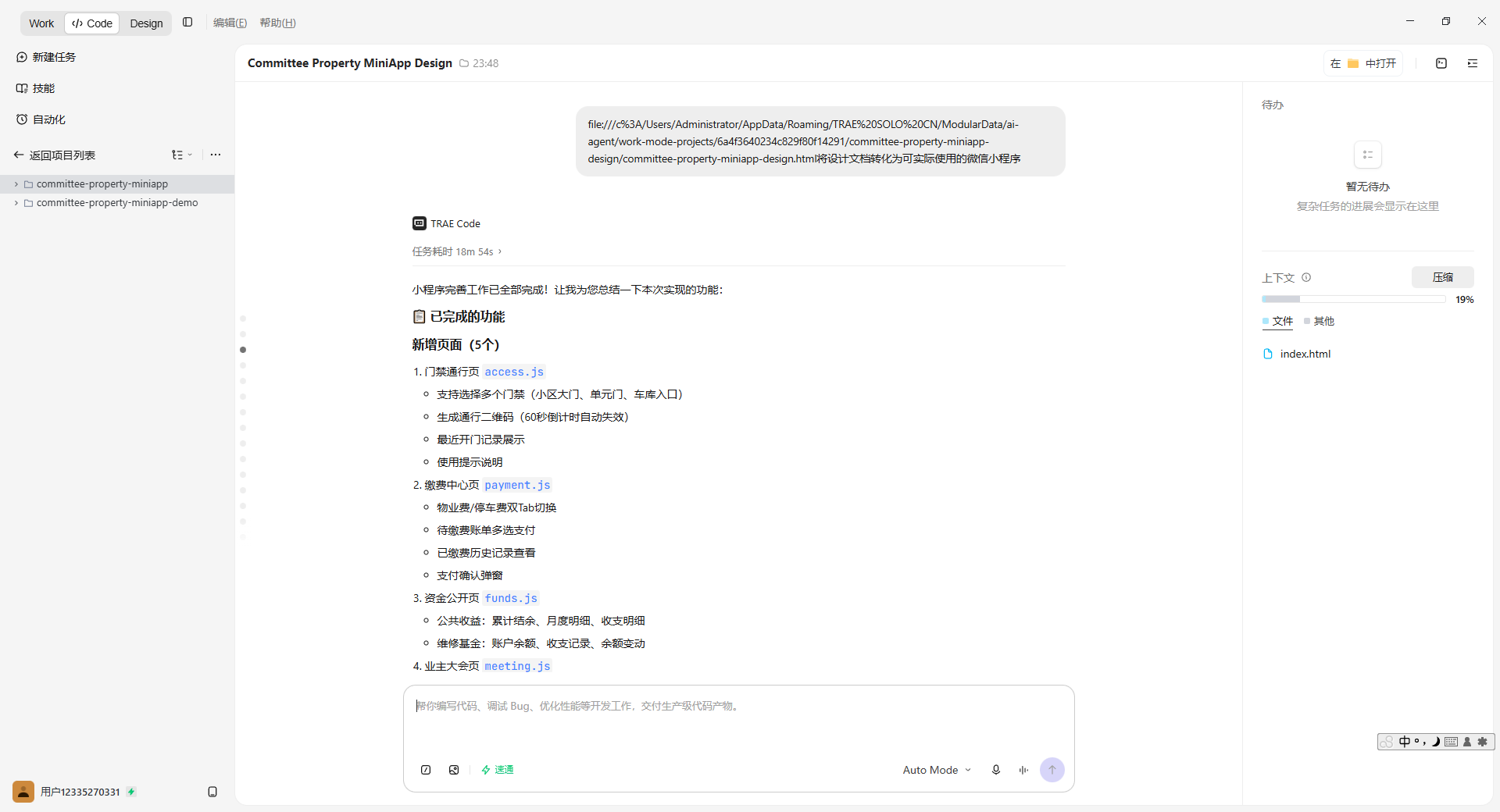
Task: Click the audio waveform icon
Action: point(1023,770)
